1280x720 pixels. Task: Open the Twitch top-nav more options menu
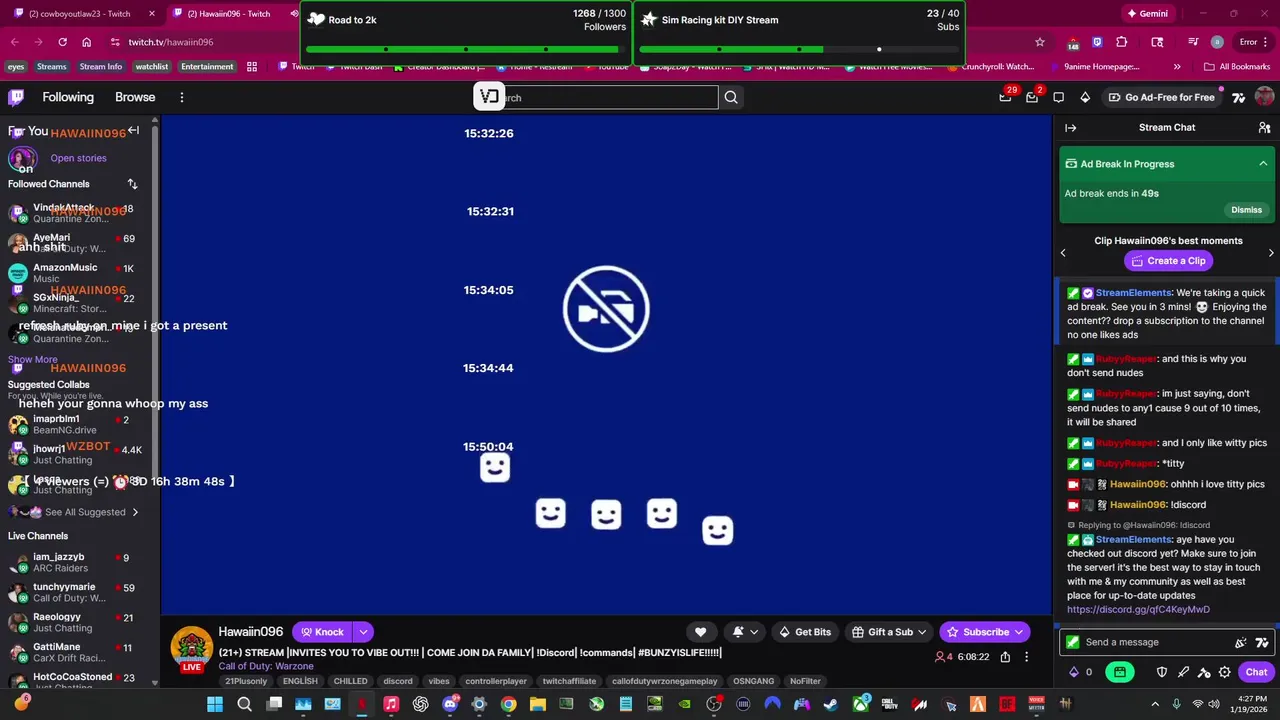[181, 97]
